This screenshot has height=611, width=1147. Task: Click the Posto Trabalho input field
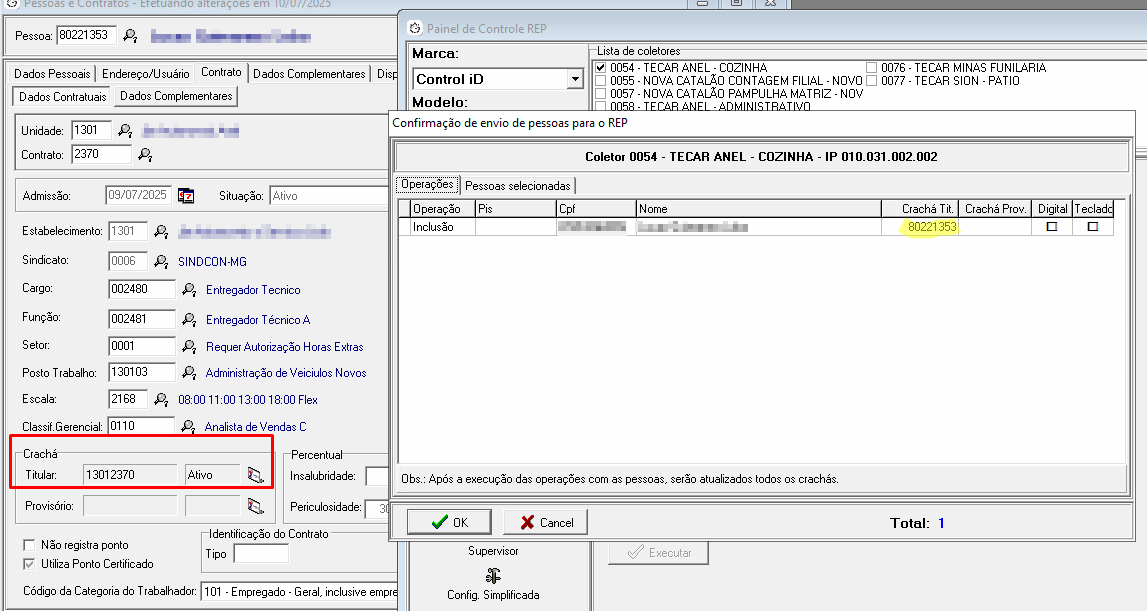[142, 373]
